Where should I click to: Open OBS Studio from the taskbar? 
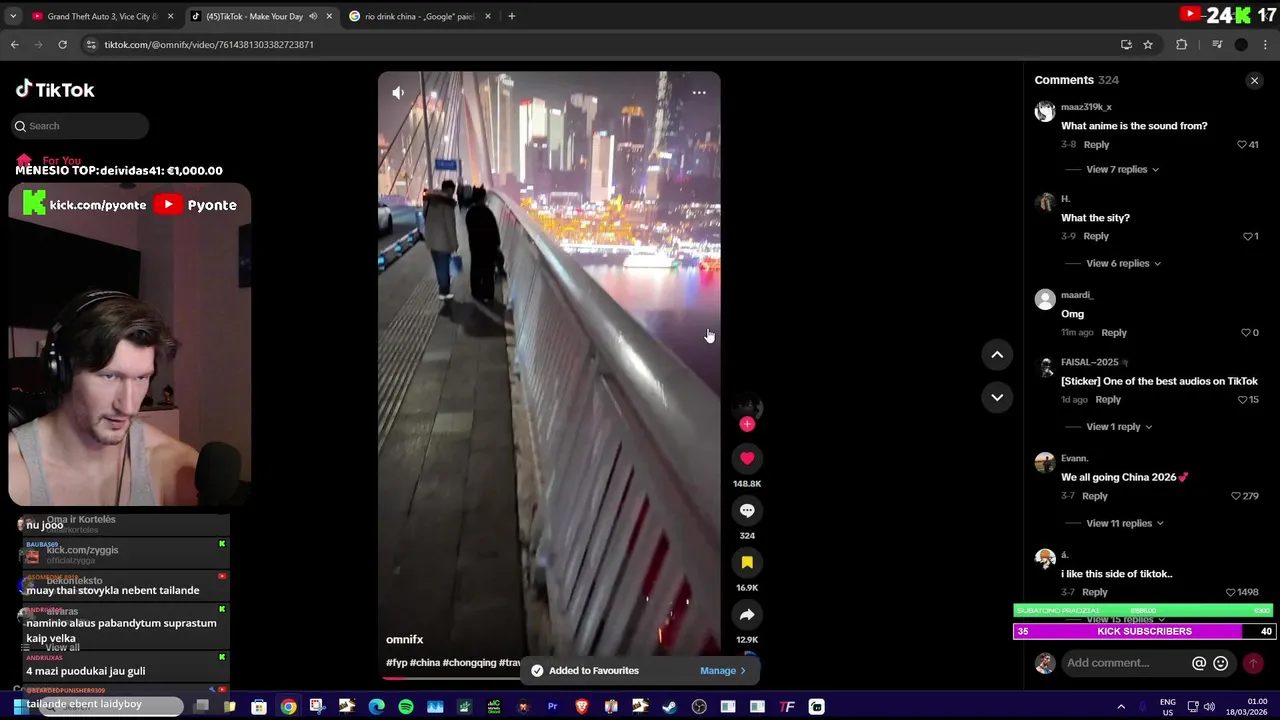[699, 707]
